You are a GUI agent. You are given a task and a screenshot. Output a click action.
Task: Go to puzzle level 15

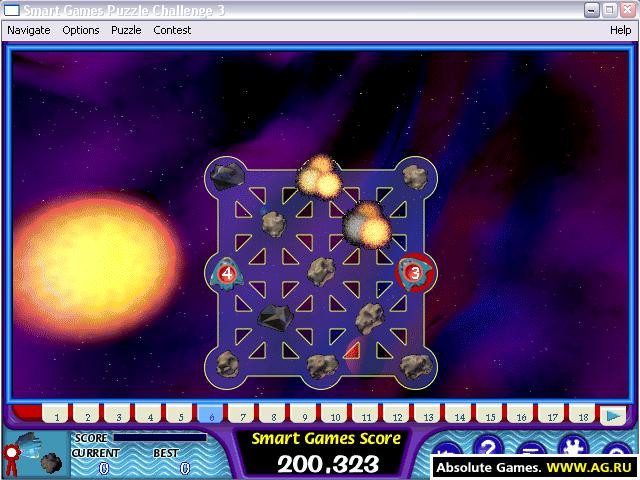point(491,416)
